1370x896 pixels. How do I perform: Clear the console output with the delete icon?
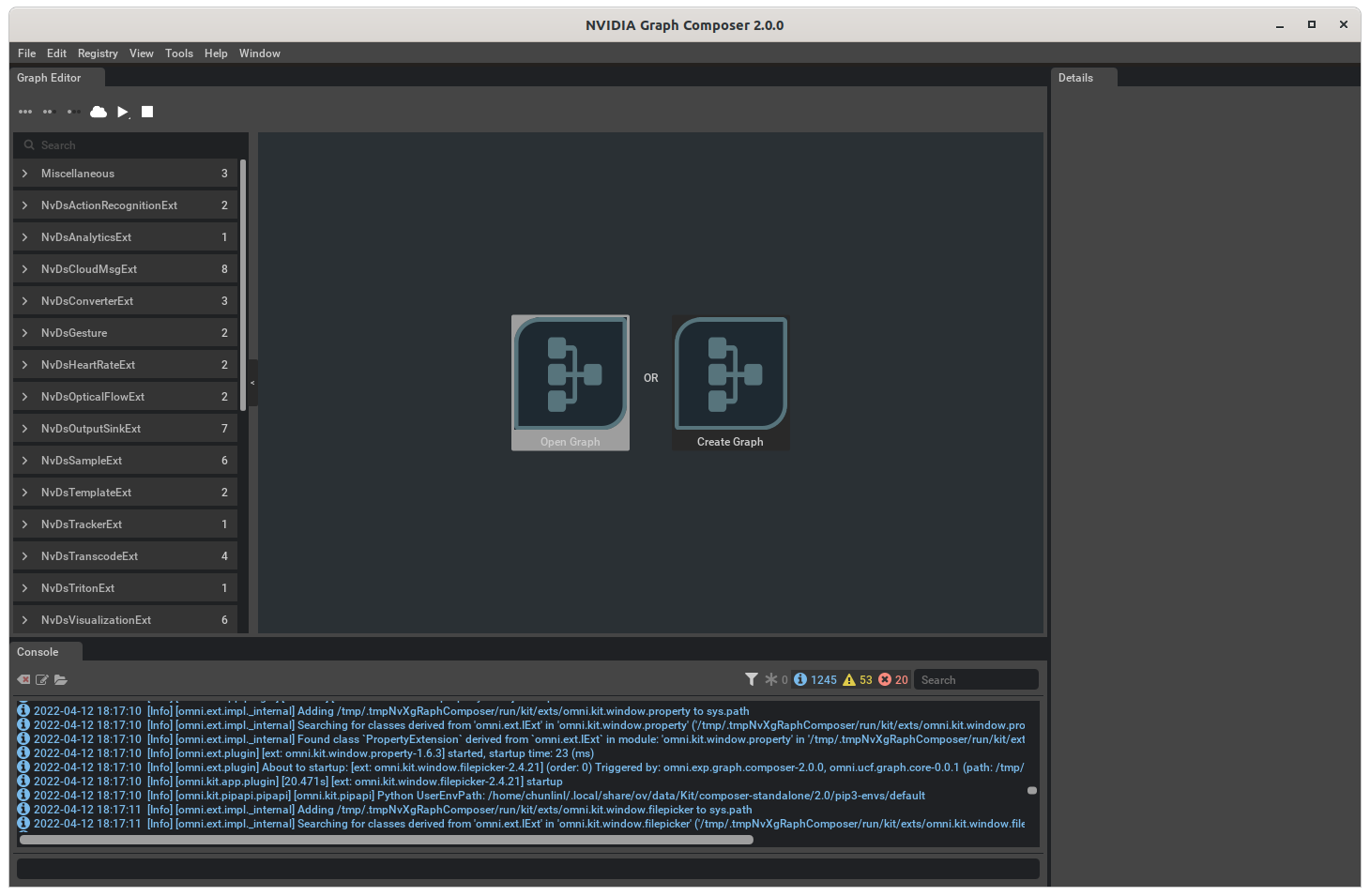pos(23,679)
